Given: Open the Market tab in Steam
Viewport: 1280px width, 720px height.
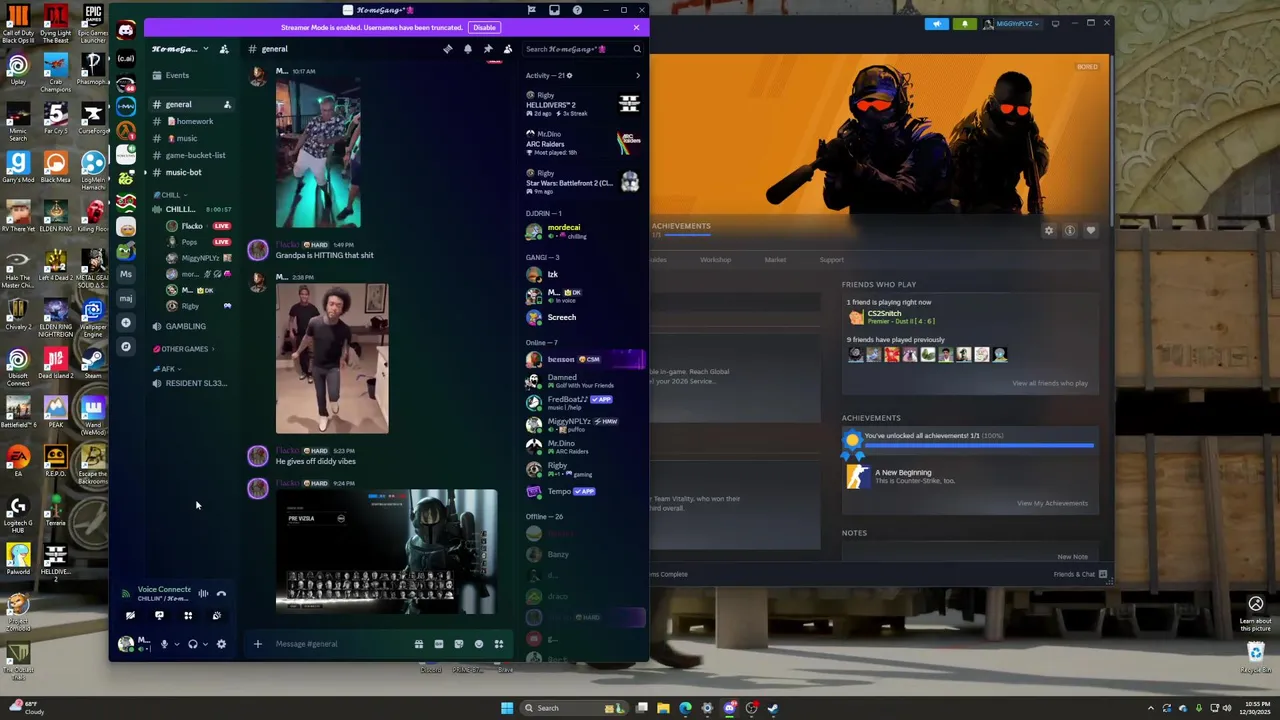Looking at the screenshot, I should point(775,260).
